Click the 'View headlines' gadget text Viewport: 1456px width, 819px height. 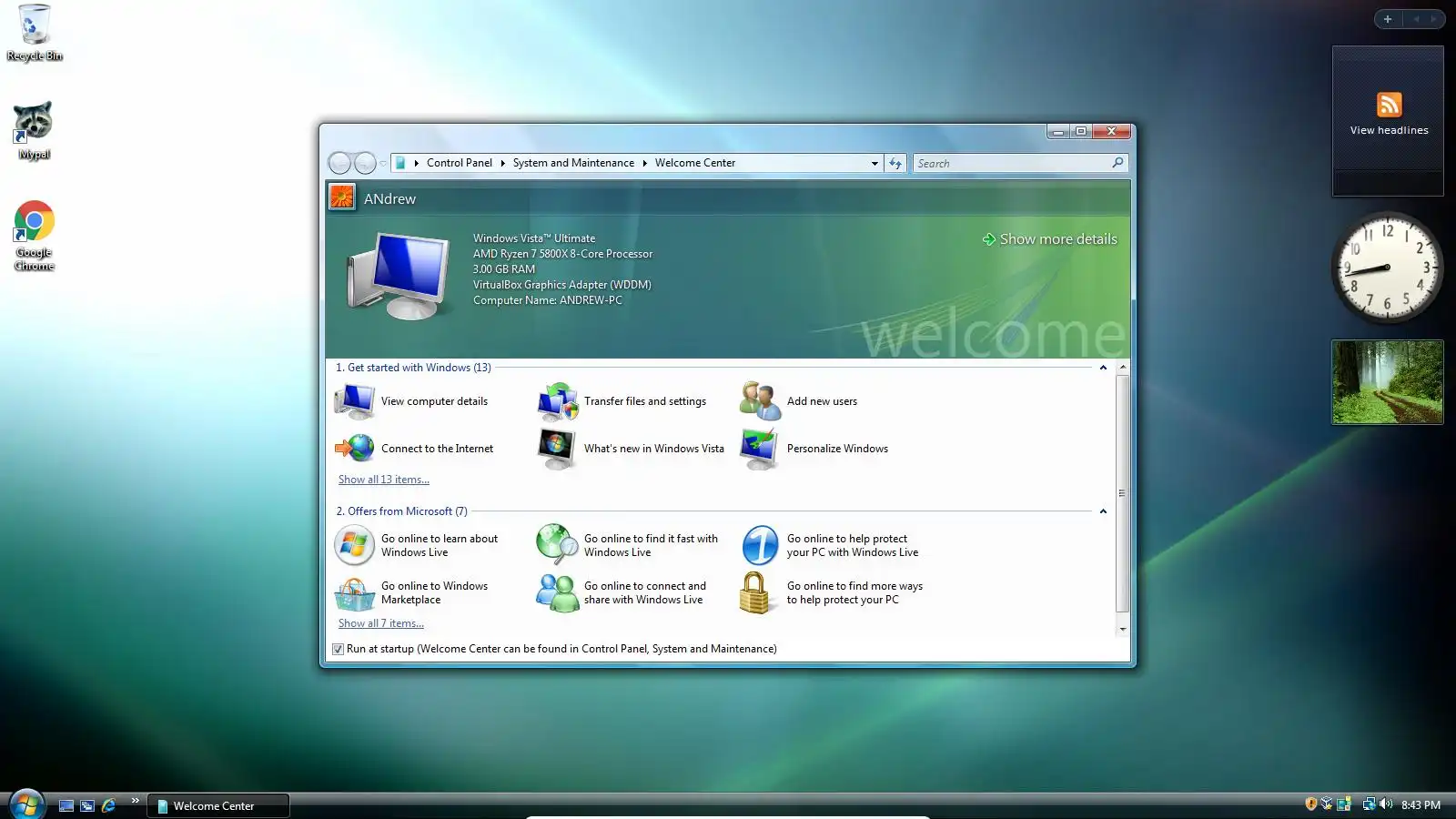tap(1389, 130)
